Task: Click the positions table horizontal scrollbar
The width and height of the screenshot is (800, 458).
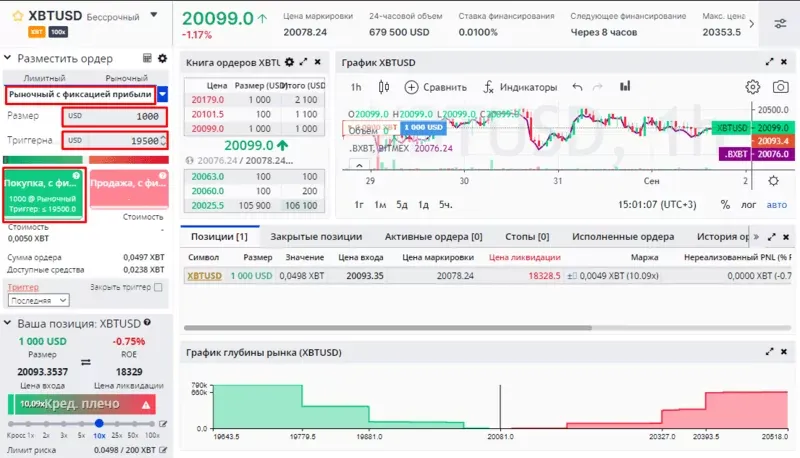Action: click(x=388, y=328)
